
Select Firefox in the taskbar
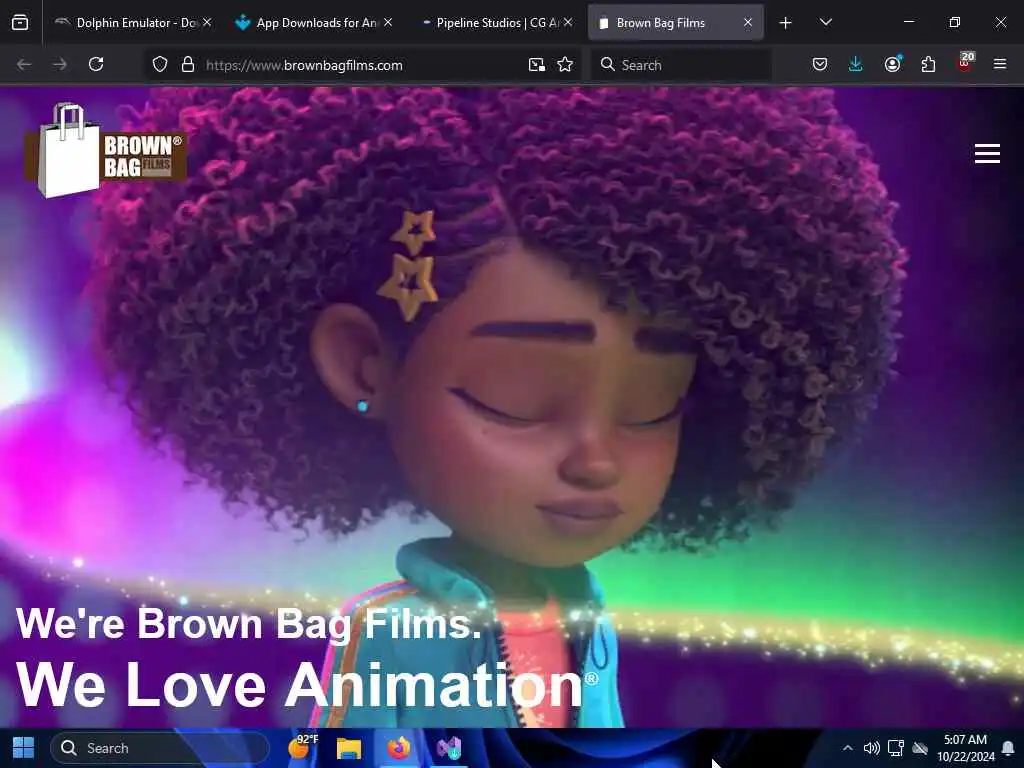click(x=398, y=748)
